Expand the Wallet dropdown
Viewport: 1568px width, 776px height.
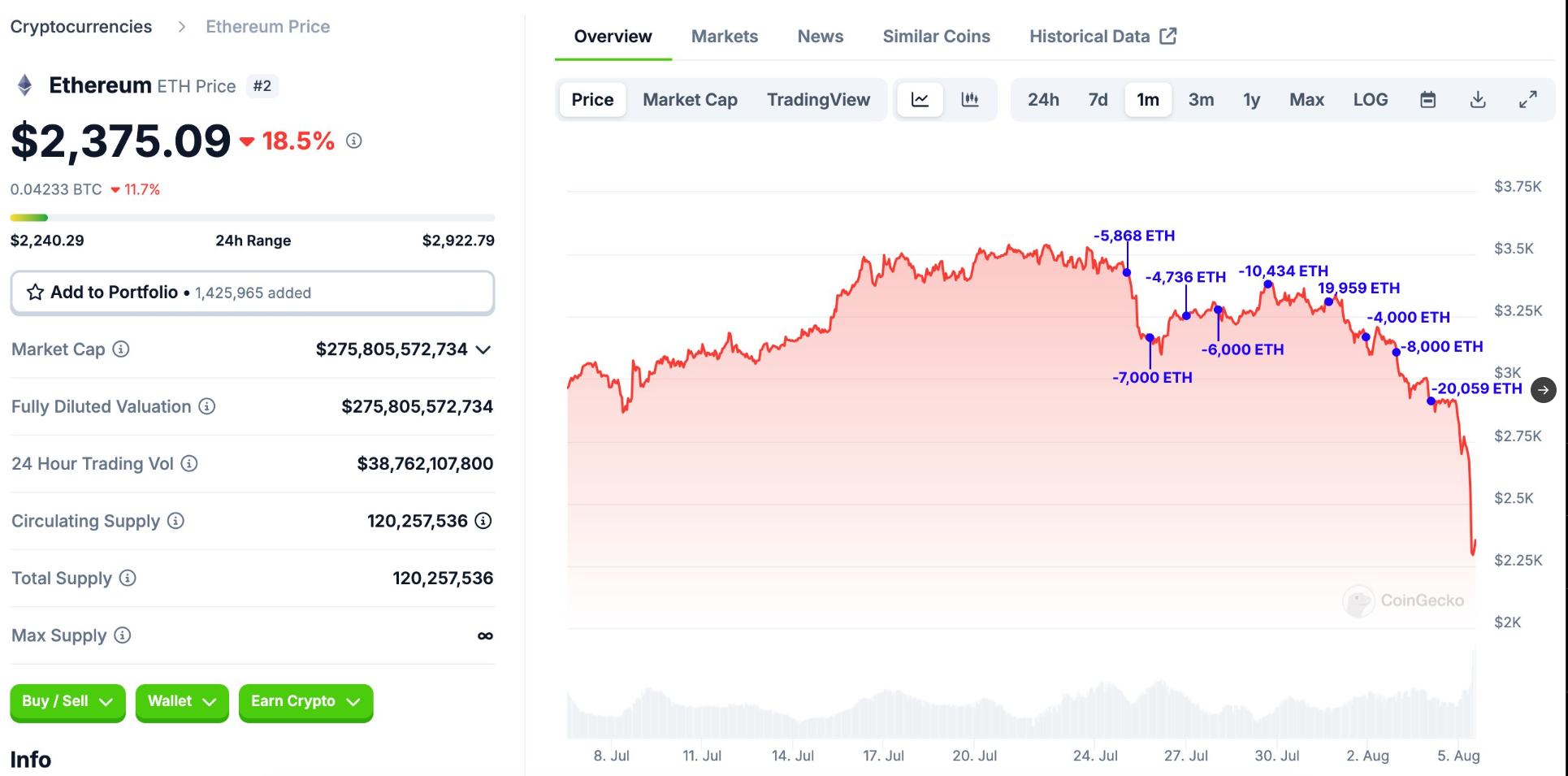click(x=181, y=702)
